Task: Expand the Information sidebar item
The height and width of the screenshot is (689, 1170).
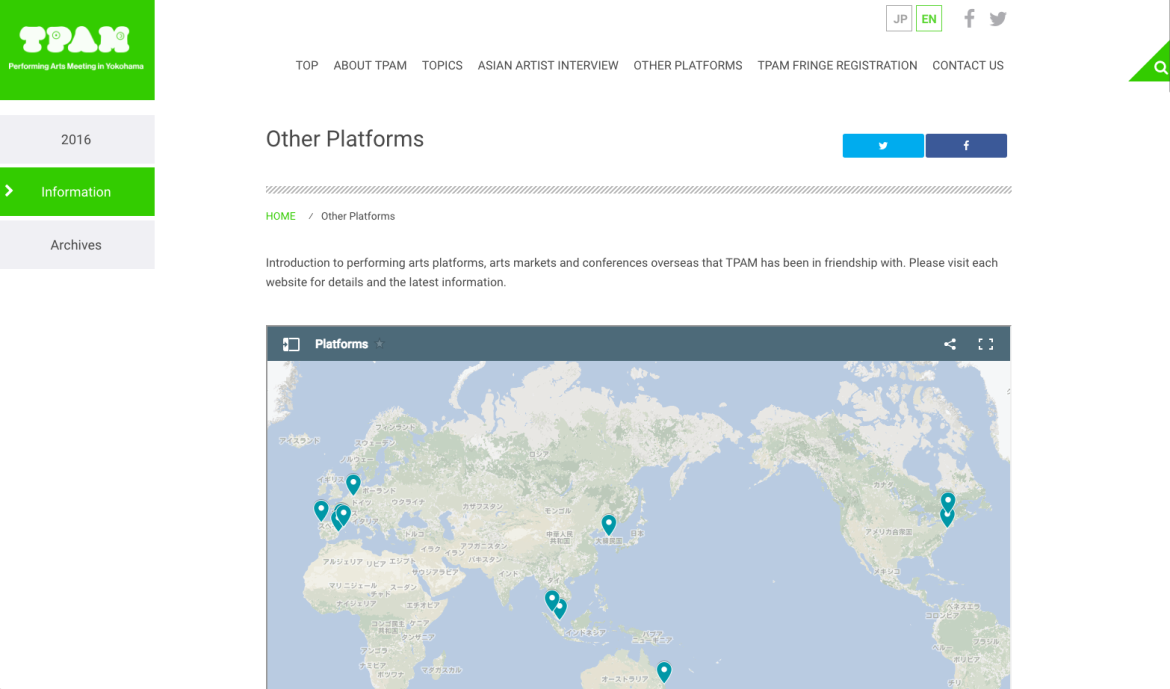Action: pos(76,192)
